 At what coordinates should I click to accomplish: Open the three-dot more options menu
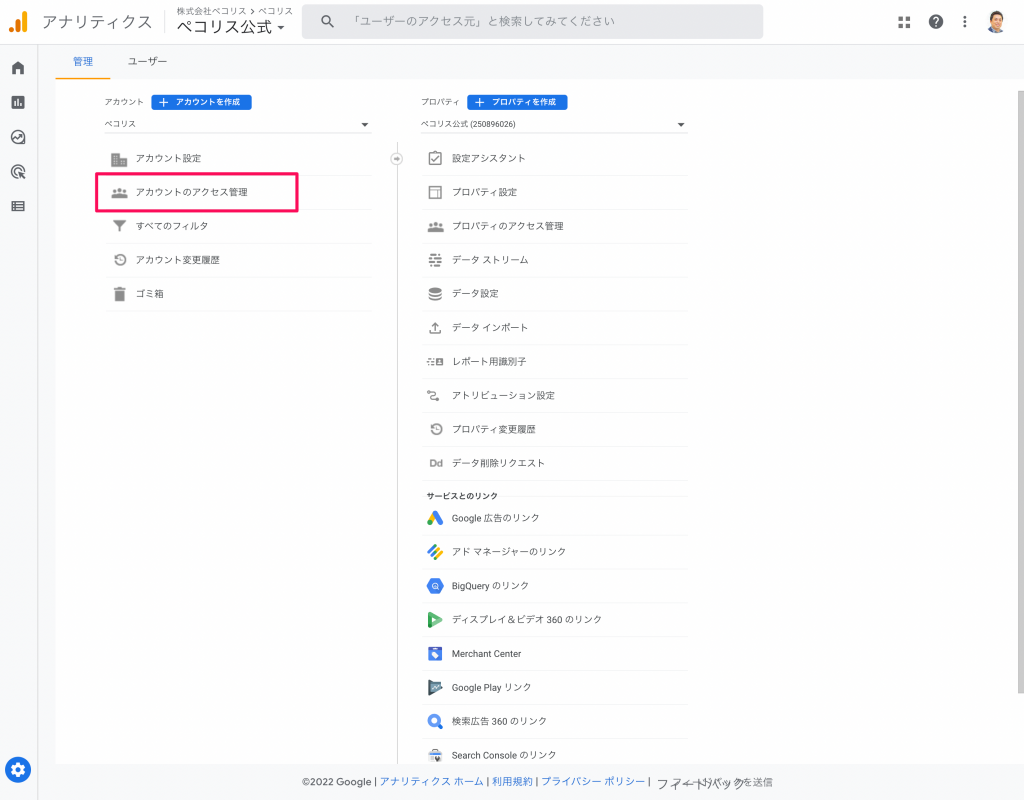(x=965, y=22)
